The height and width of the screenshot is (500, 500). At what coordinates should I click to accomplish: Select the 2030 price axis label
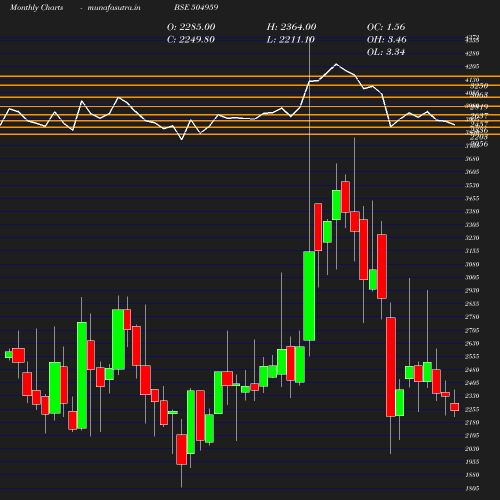(472, 449)
